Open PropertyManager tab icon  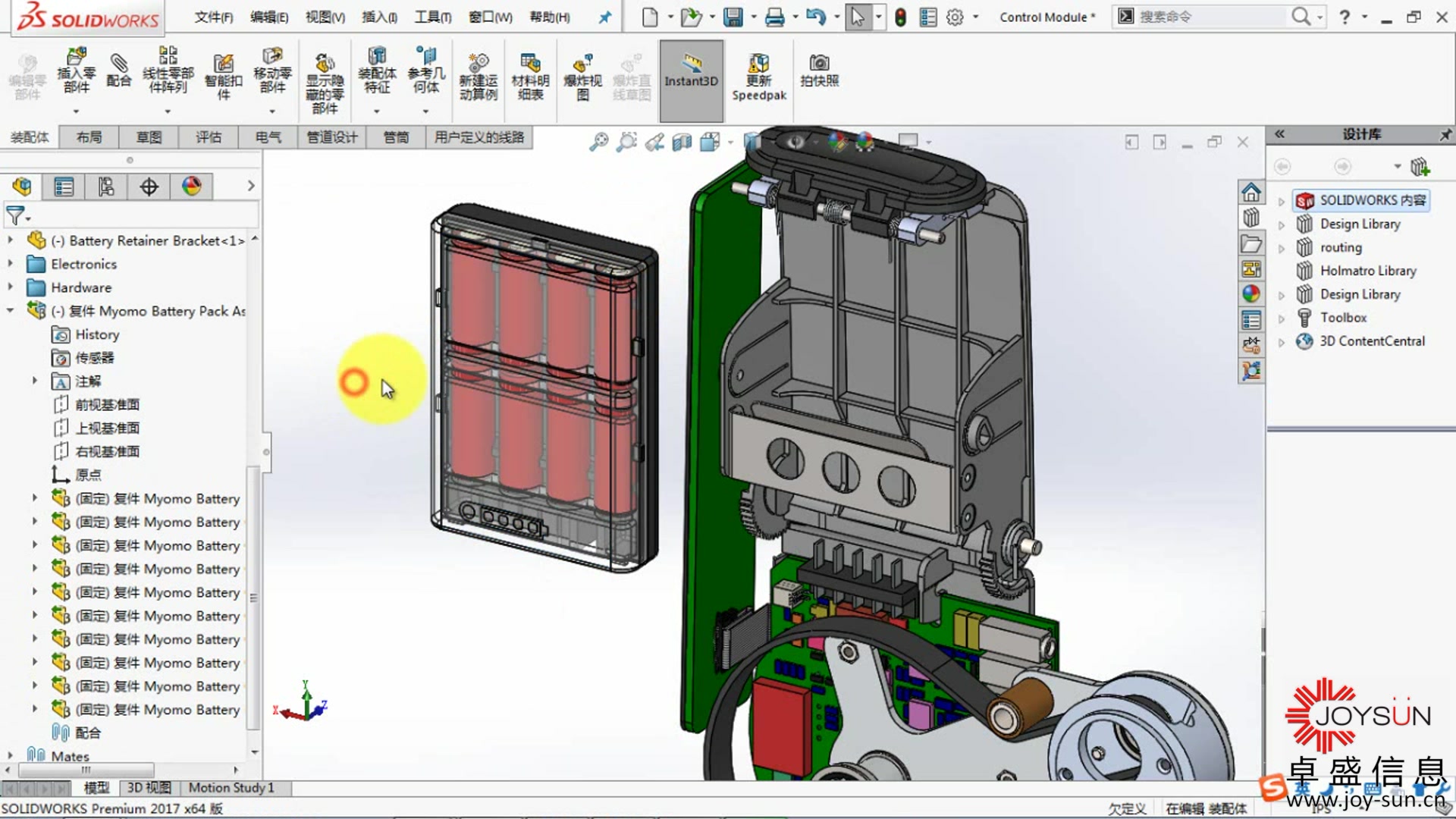point(64,186)
